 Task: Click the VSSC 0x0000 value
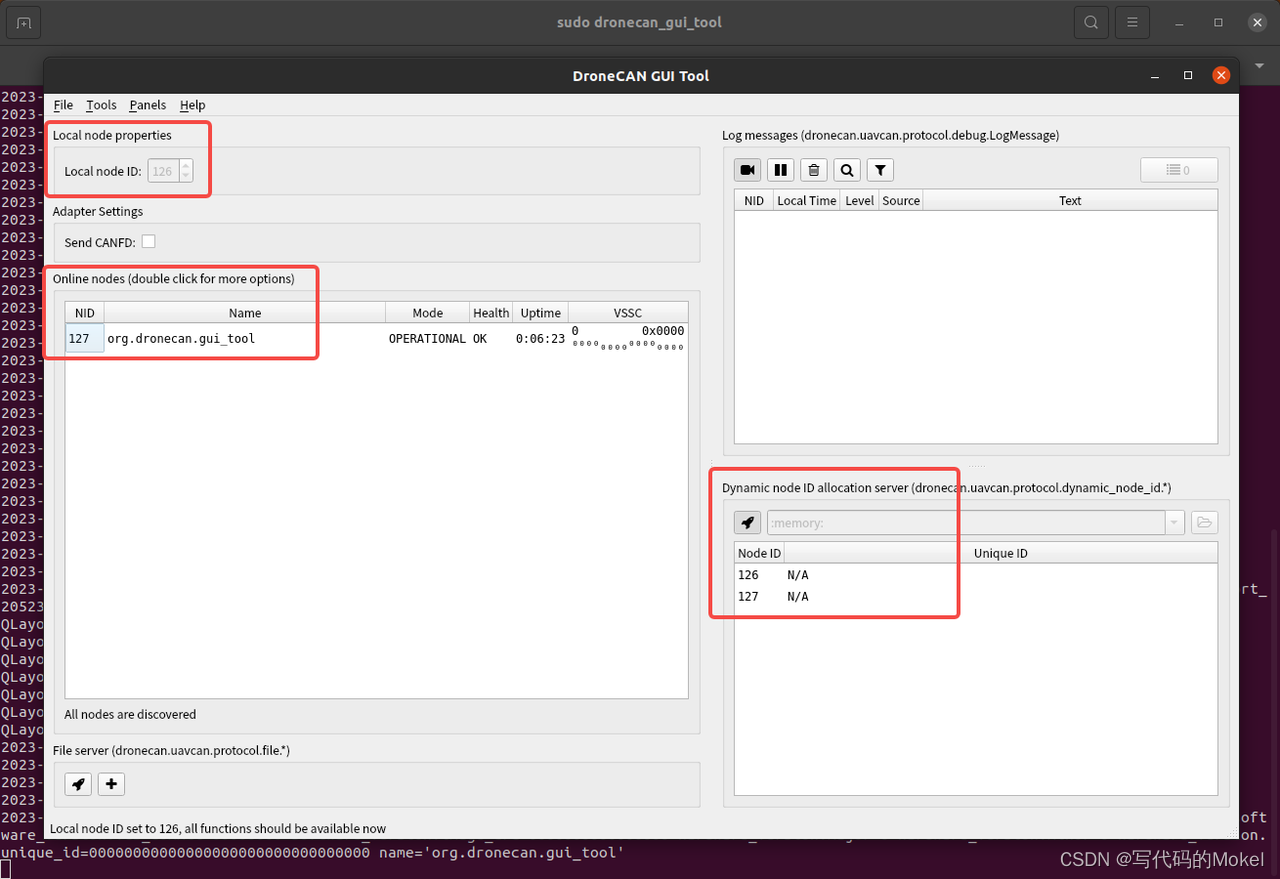point(663,331)
